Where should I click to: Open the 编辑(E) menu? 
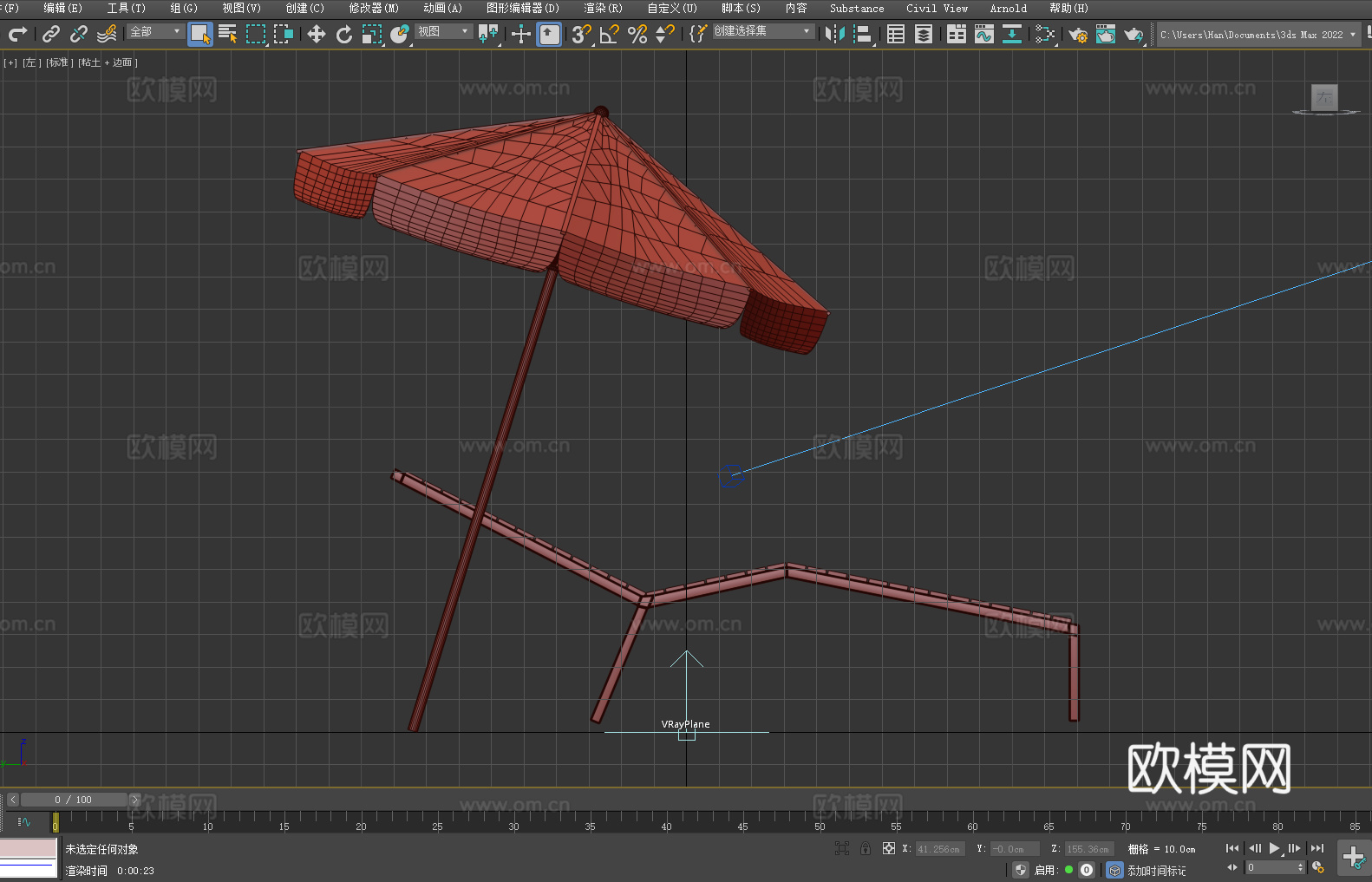(62, 8)
